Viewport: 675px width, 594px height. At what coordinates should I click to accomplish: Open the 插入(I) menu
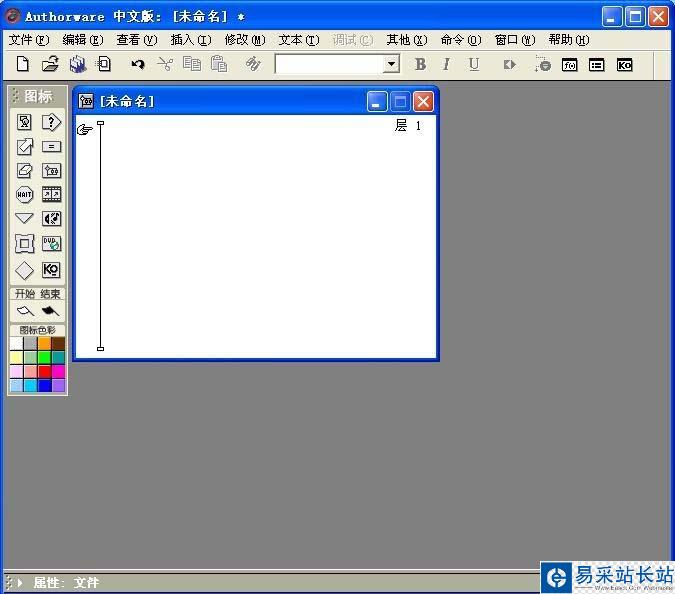coord(191,40)
